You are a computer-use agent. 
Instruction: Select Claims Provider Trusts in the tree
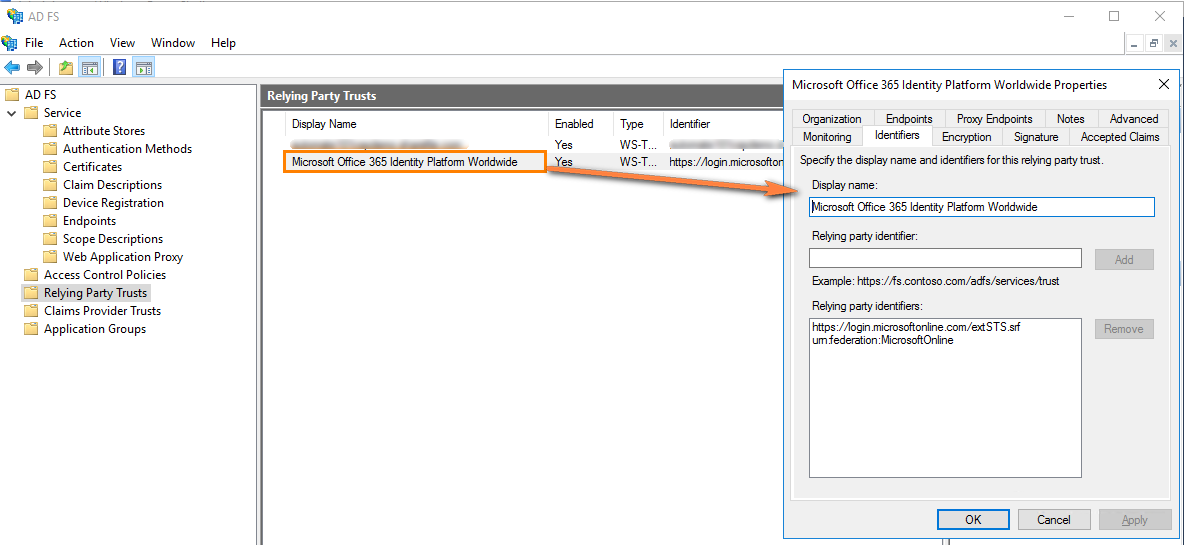click(x=102, y=311)
